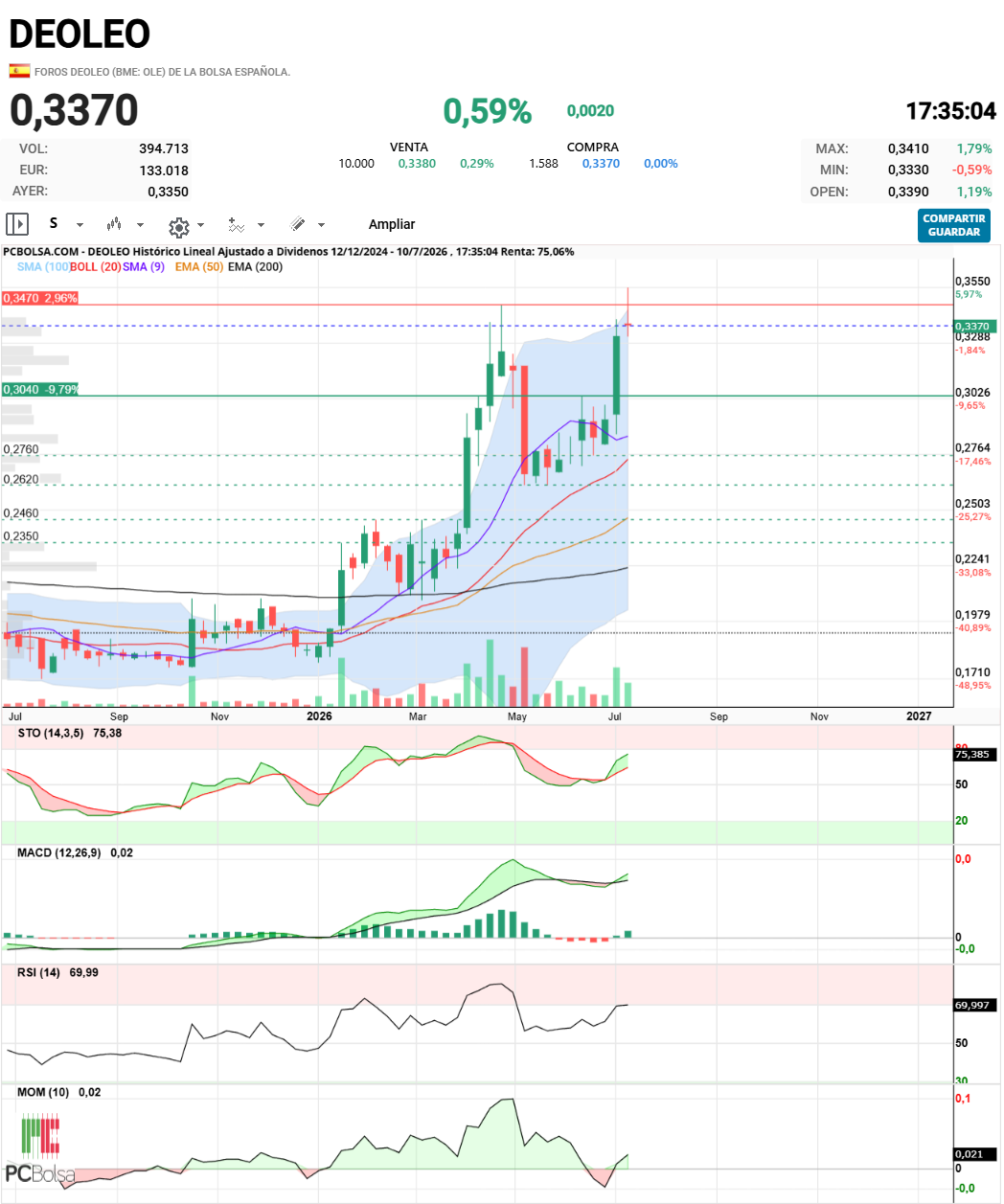Screen dimensions: 1004x1204
Task: Click the 0,2460 support level label
Action: coord(21,513)
